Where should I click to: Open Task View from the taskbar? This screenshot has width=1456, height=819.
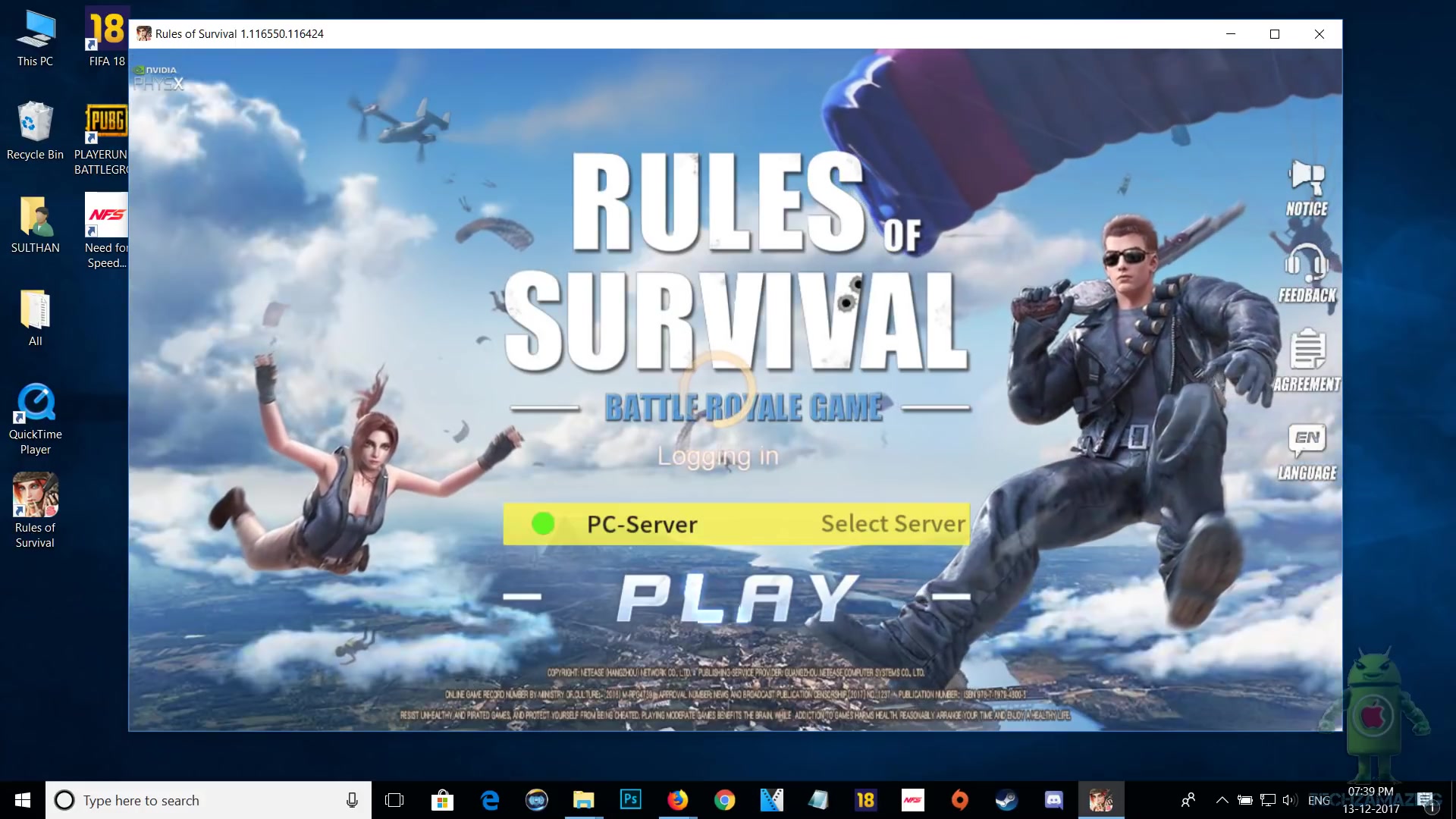coord(394,800)
